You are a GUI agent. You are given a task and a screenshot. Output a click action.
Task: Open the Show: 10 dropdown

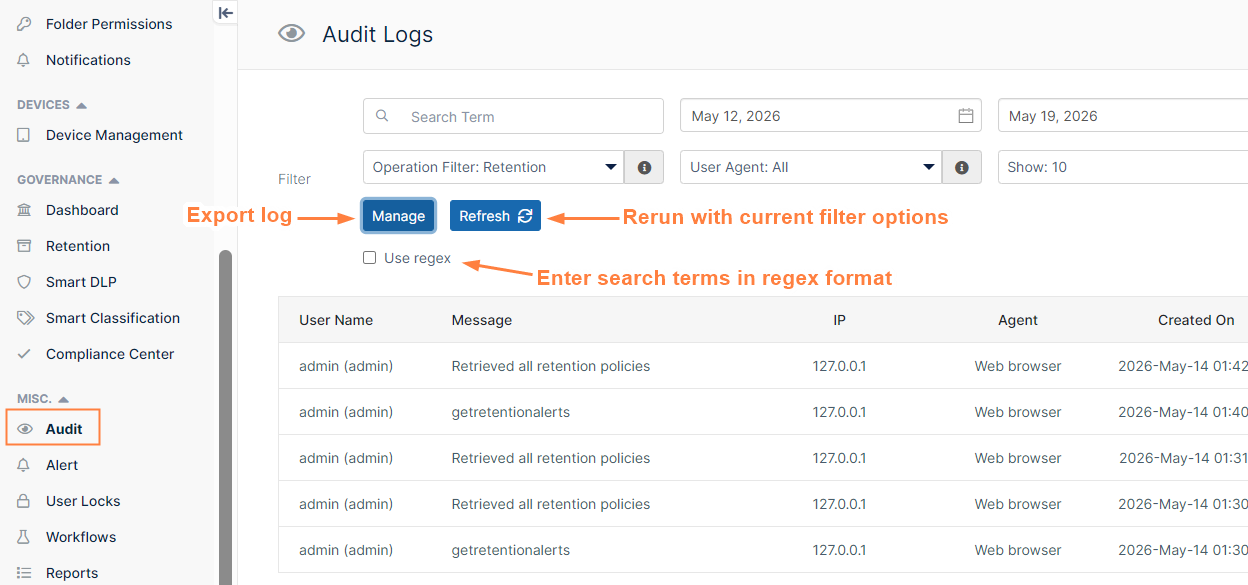tap(1123, 167)
